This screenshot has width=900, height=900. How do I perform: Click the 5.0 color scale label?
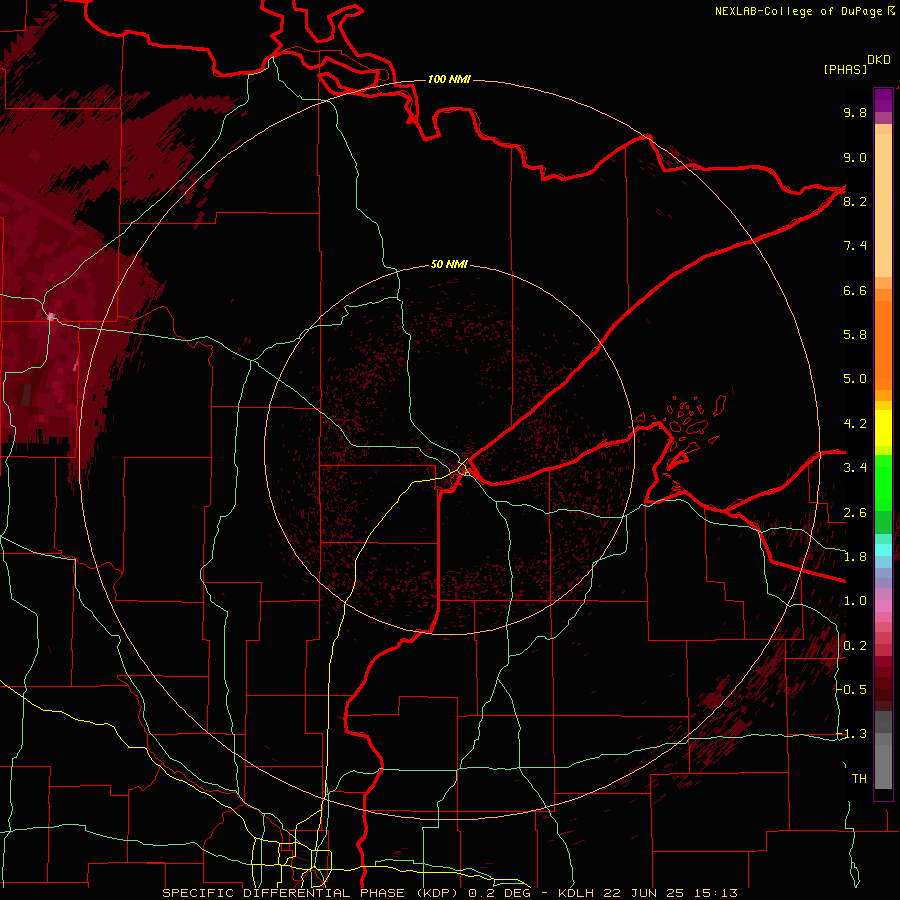click(855, 379)
